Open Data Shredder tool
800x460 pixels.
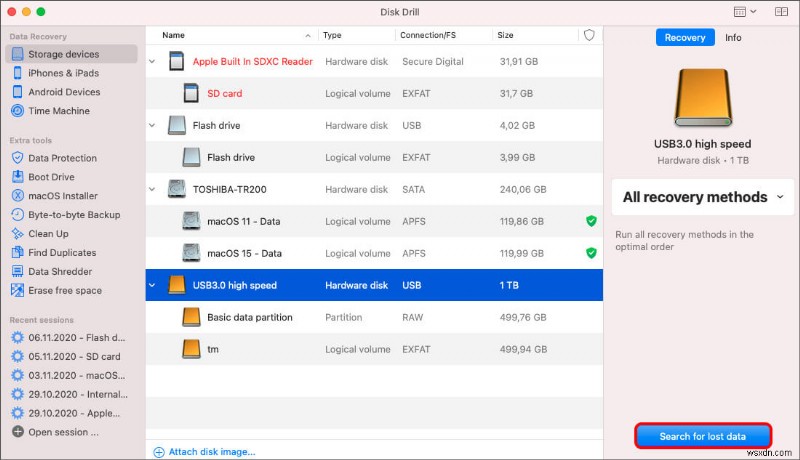pos(60,271)
